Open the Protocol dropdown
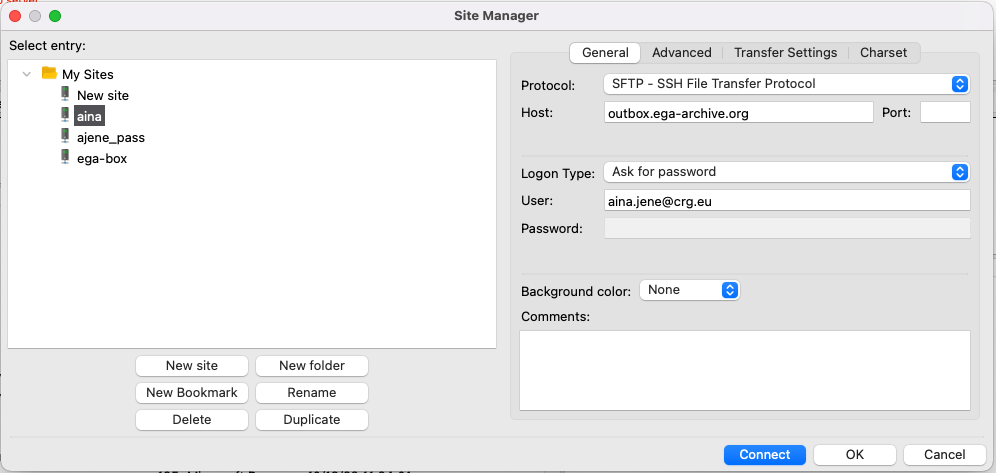Image resolution: width=996 pixels, height=473 pixels. [x=786, y=84]
